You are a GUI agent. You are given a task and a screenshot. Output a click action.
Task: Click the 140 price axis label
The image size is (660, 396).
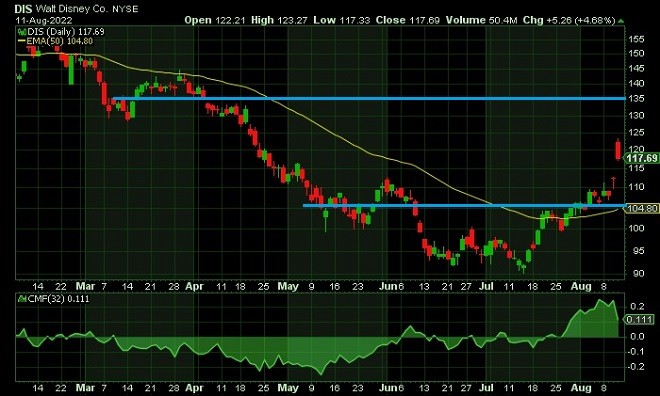tap(636, 83)
